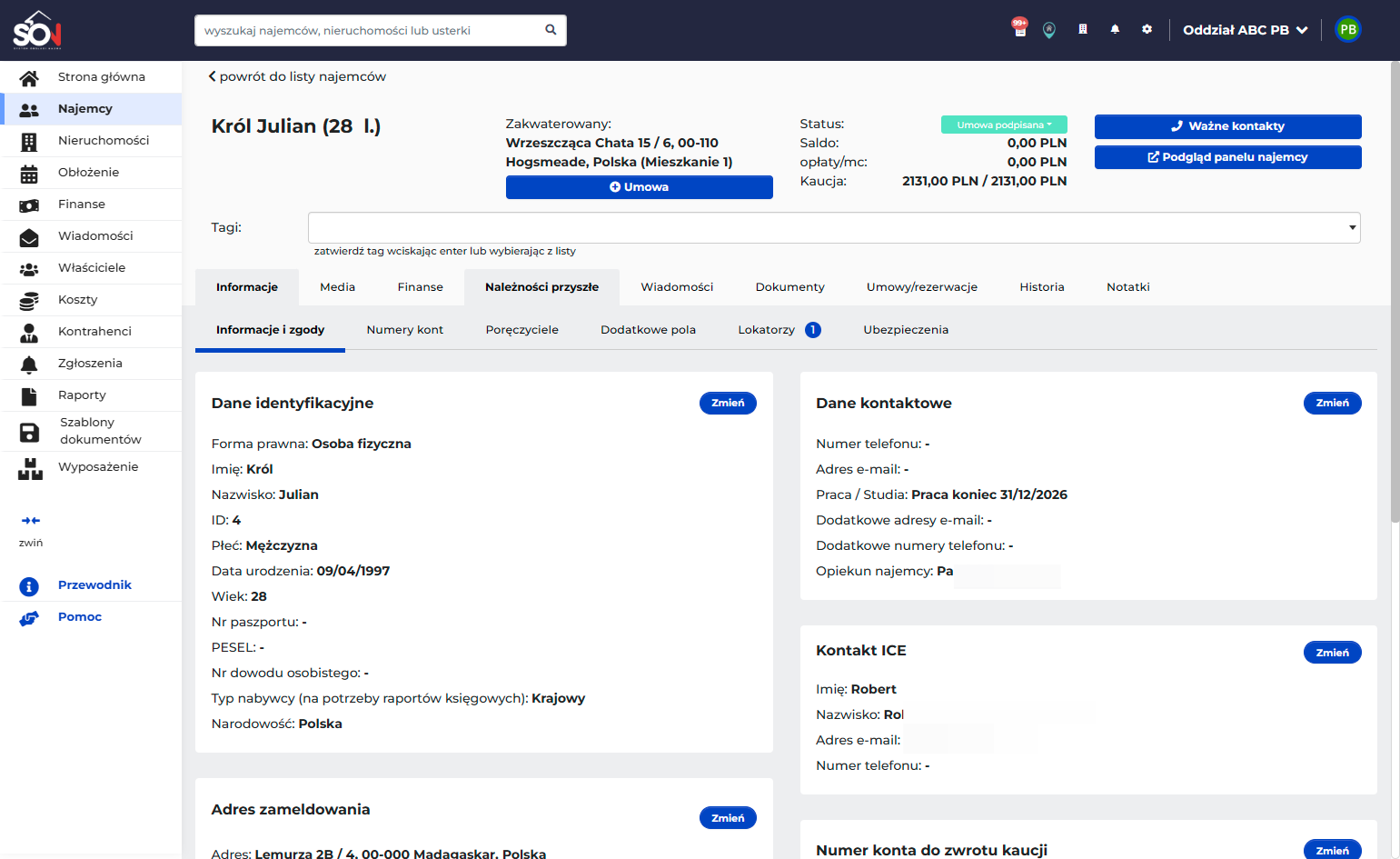Click the Przewodnik link
Image resolution: width=1400 pixels, height=859 pixels.
point(95,585)
